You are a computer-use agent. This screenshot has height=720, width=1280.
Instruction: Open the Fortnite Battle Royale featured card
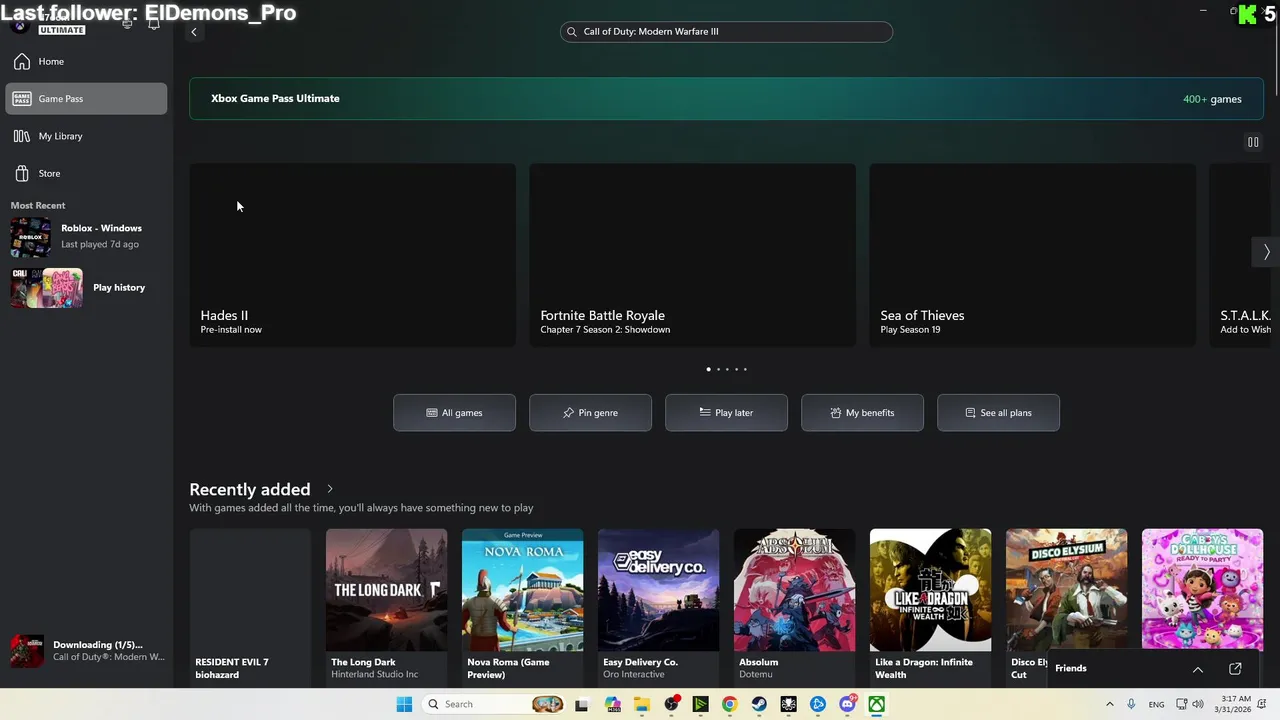(x=692, y=255)
